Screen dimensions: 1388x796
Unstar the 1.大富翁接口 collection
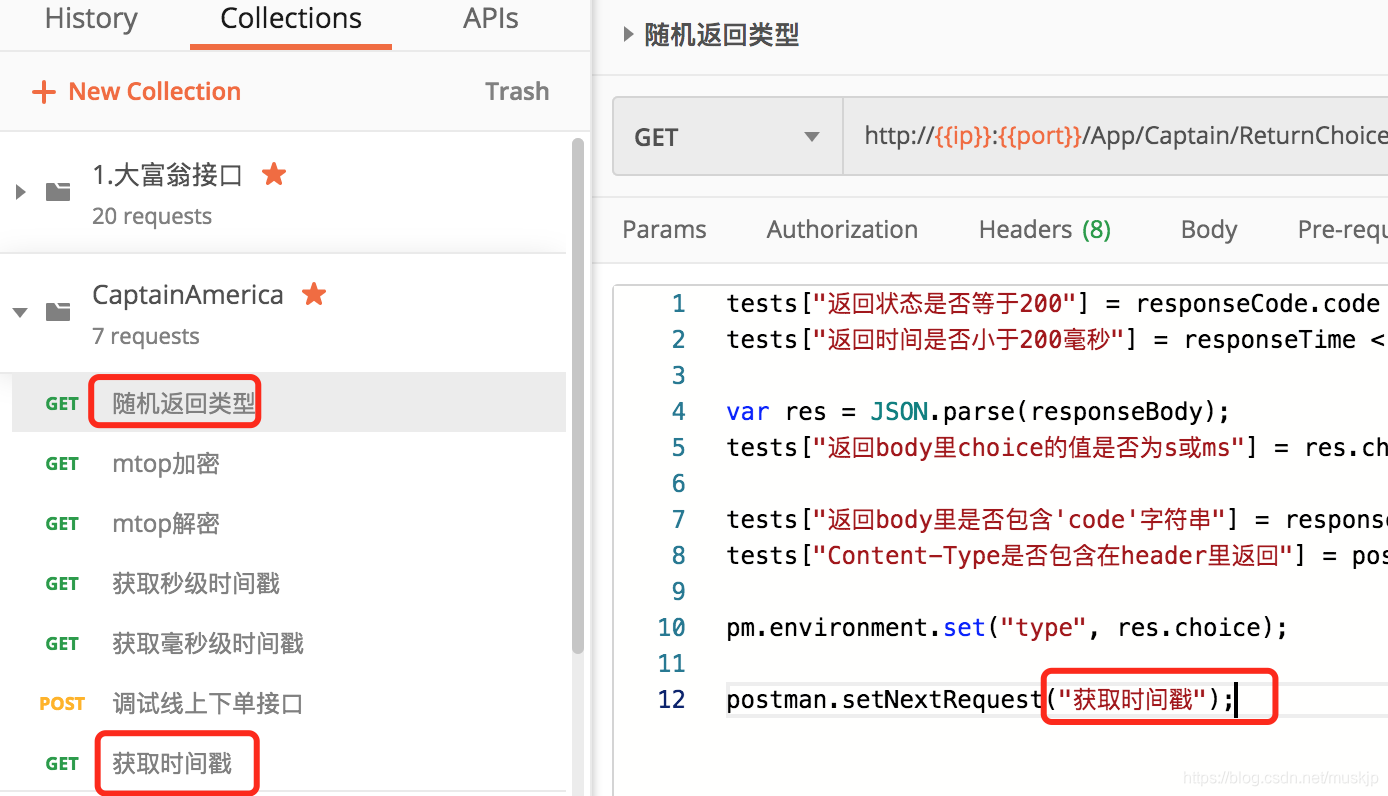coord(274,175)
